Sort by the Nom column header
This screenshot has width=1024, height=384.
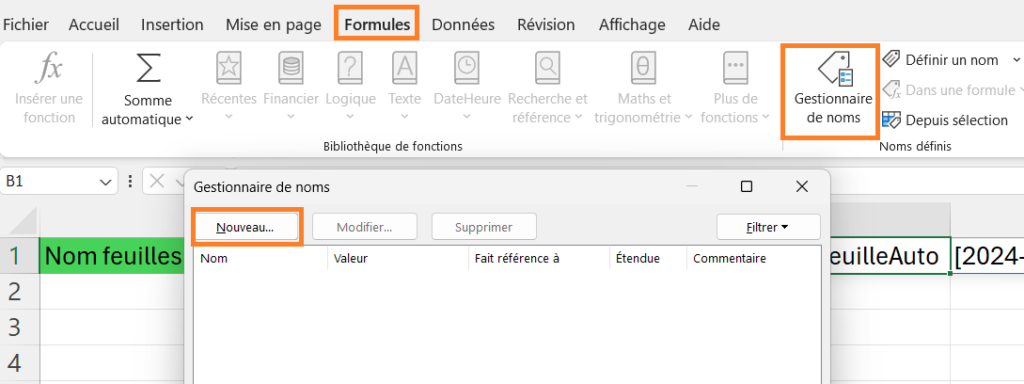coord(261,259)
